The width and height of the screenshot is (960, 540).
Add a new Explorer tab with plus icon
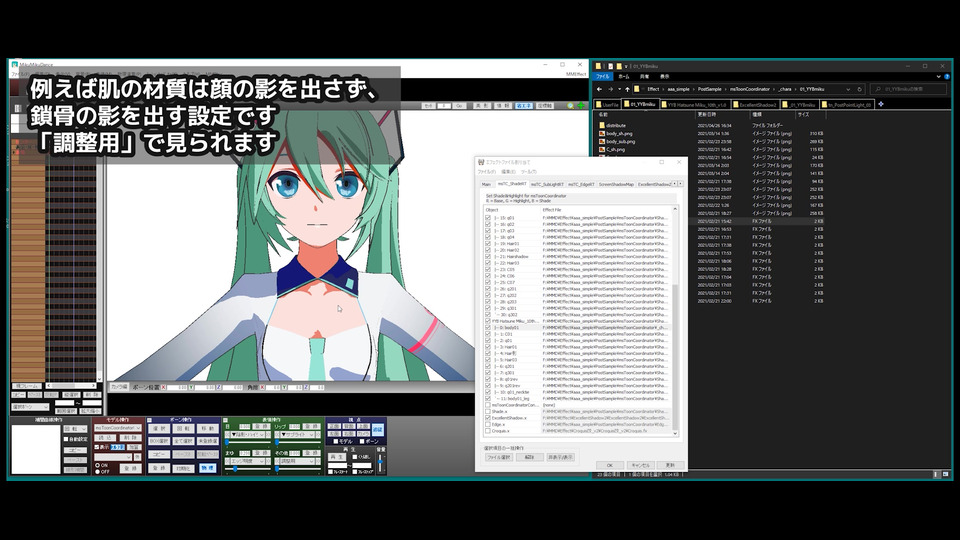point(881,104)
